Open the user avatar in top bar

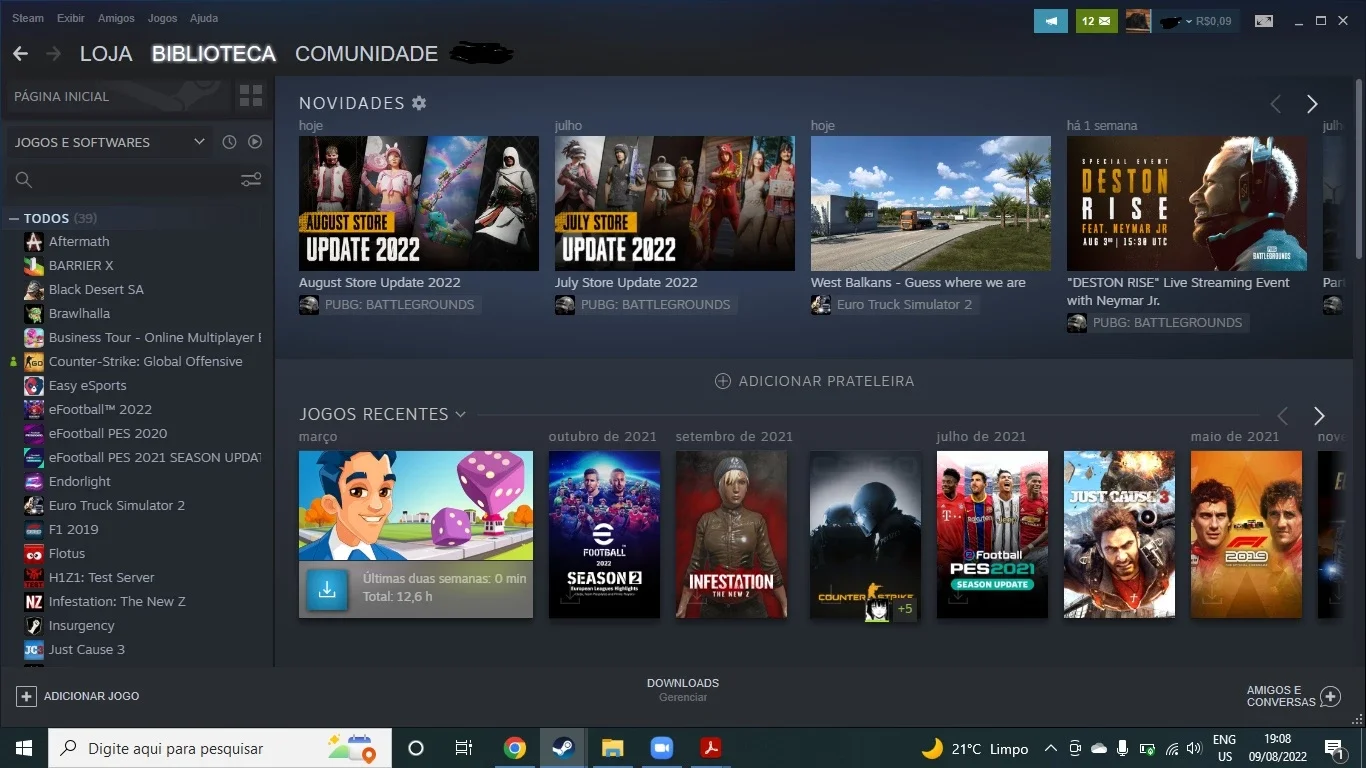pyautogui.click(x=1138, y=20)
